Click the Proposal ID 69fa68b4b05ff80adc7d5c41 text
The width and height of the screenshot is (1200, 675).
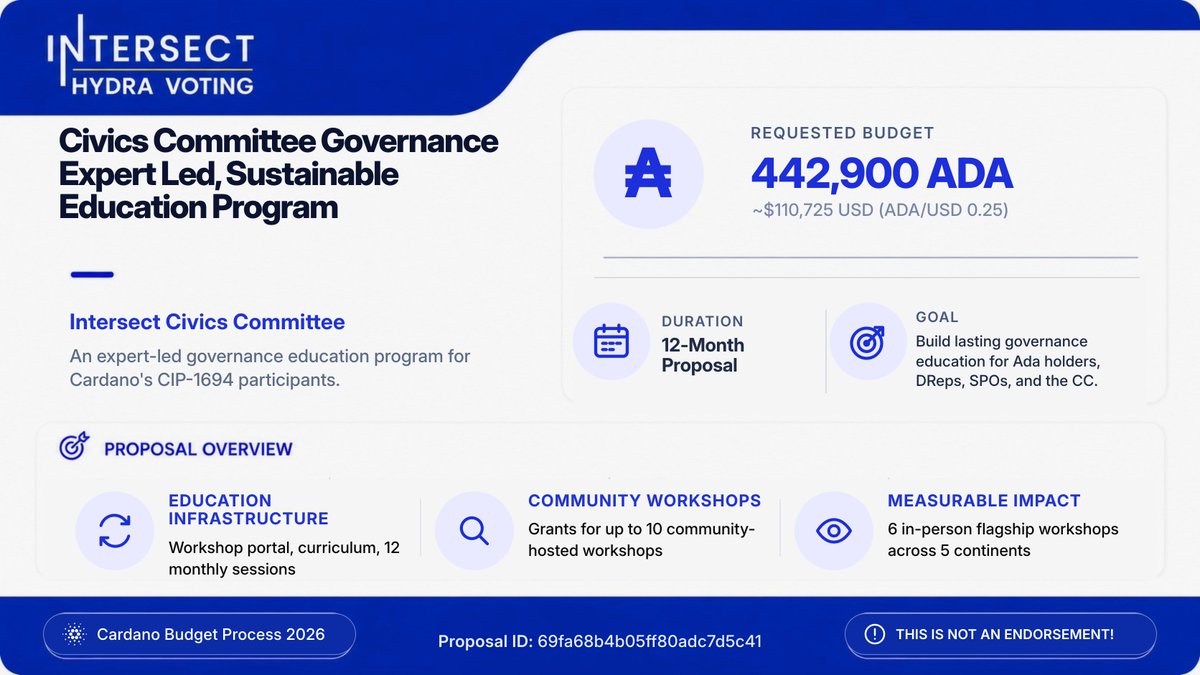[600, 641]
